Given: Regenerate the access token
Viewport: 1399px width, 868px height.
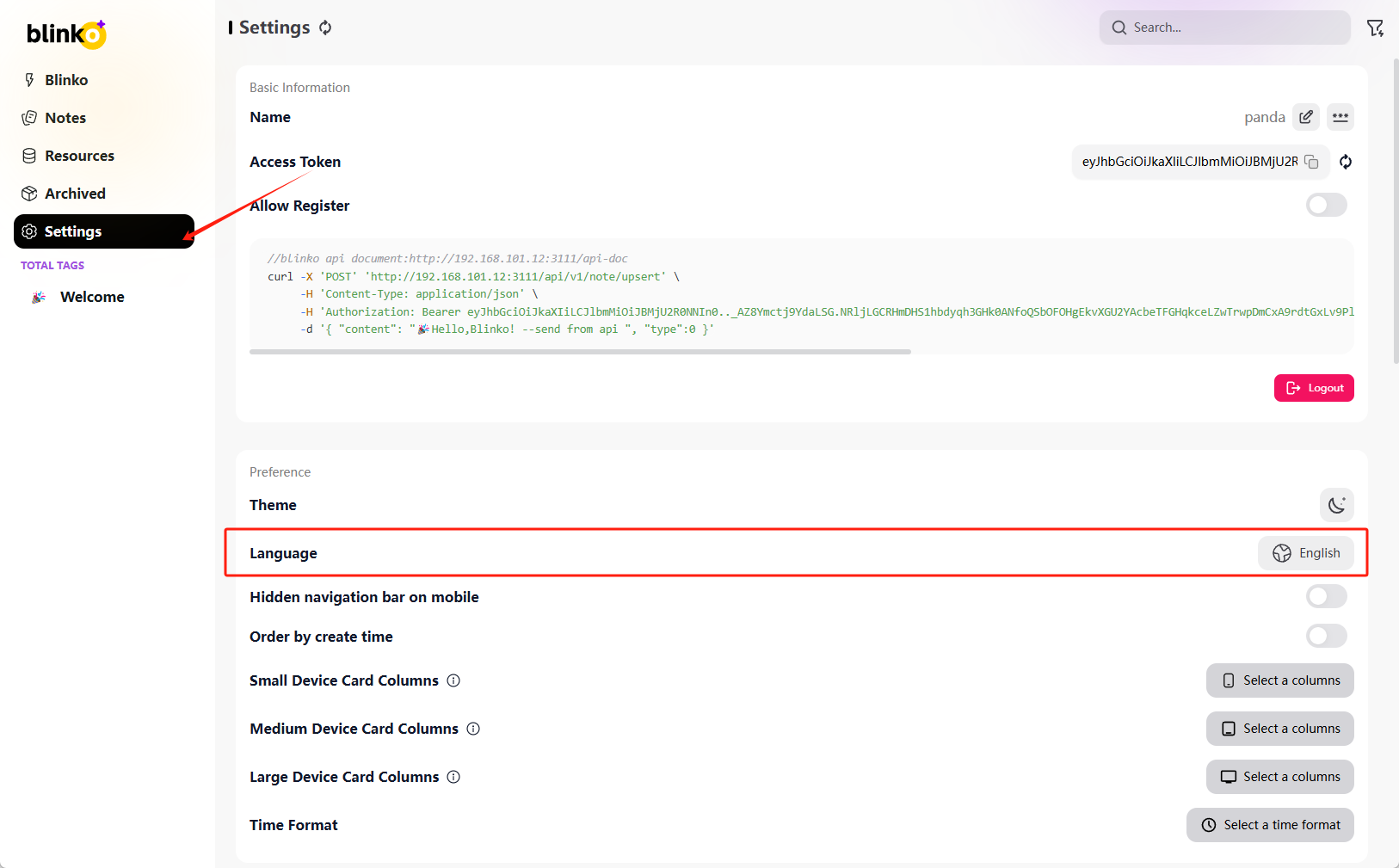Looking at the screenshot, I should click(x=1346, y=162).
